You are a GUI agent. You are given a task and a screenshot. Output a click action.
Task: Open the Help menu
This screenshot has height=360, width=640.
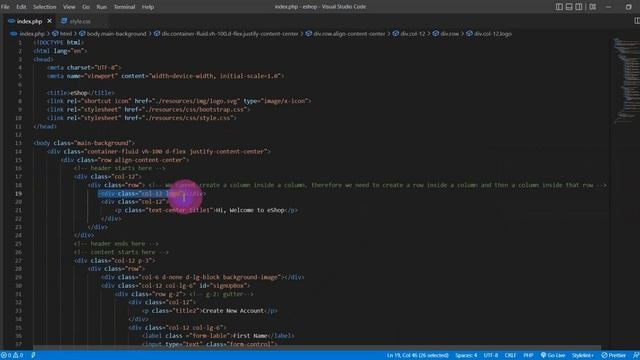pyautogui.click(x=148, y=7)
